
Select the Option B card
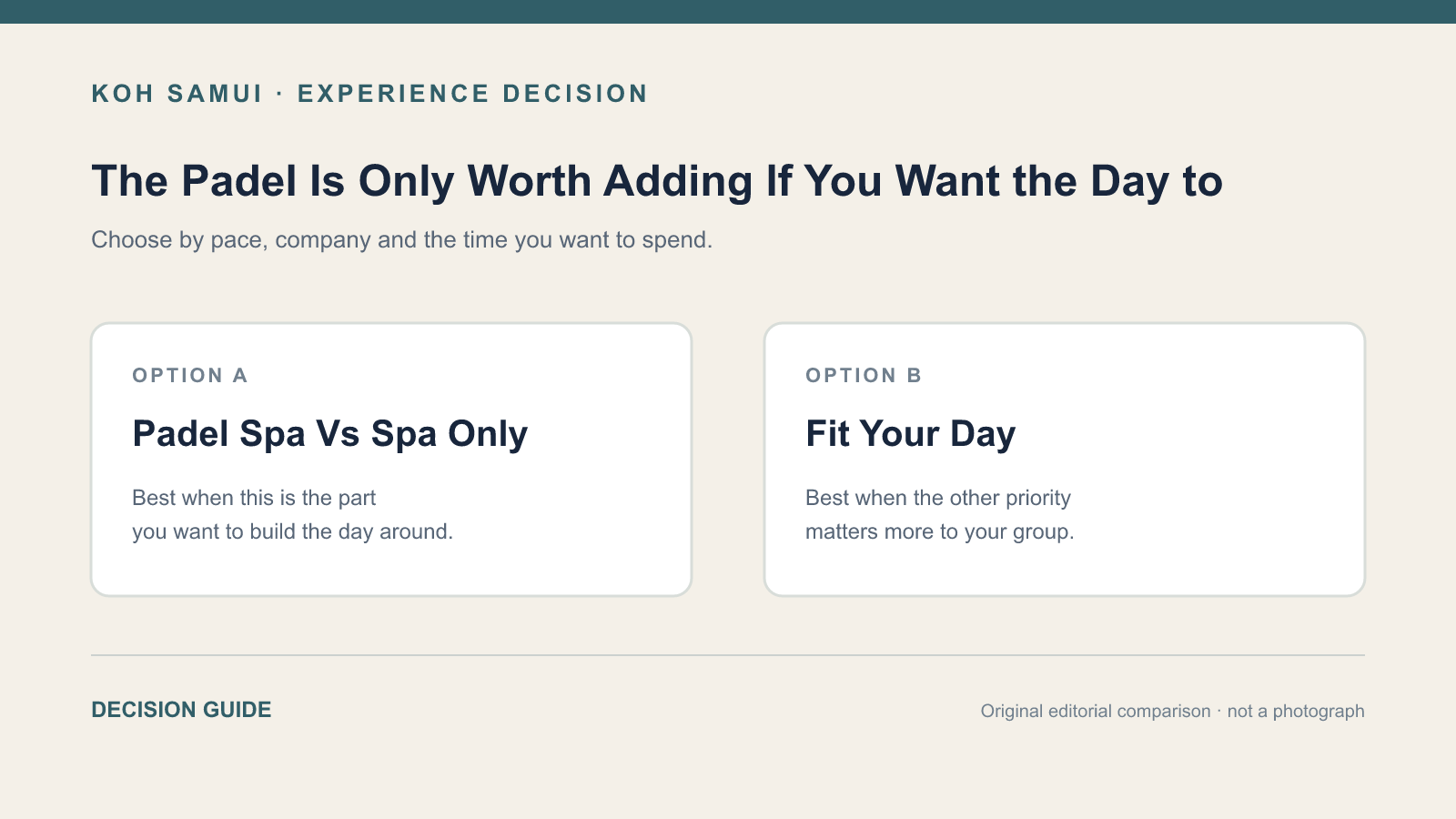click(x=1065, y=460)
